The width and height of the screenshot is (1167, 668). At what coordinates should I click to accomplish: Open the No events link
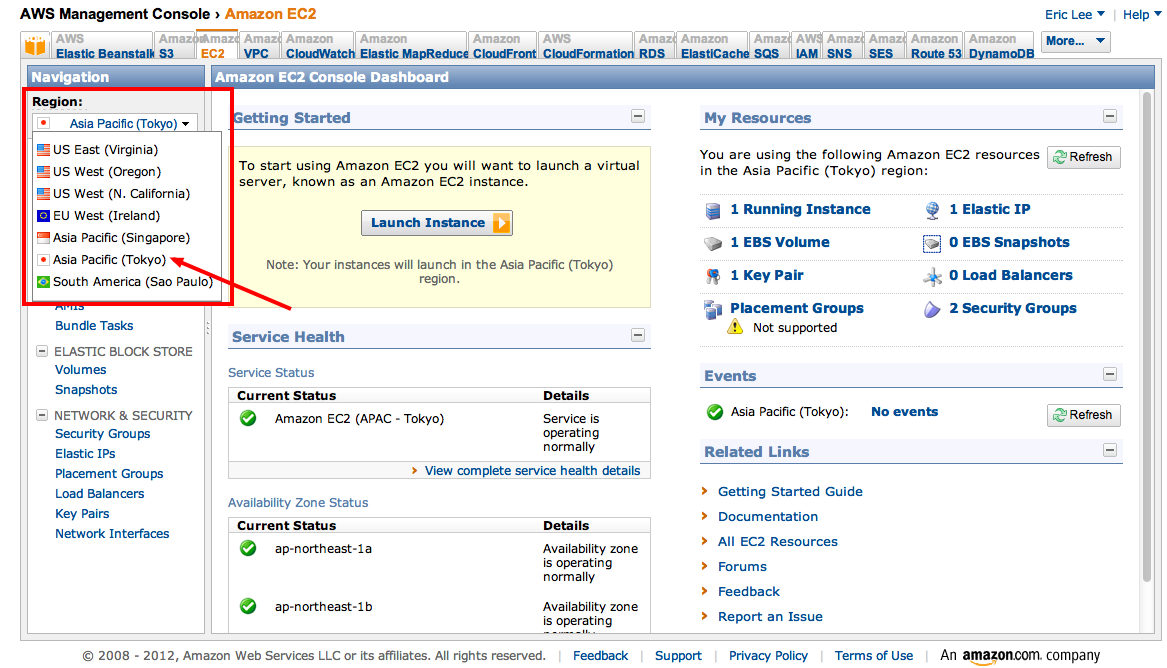coord(904,411)
